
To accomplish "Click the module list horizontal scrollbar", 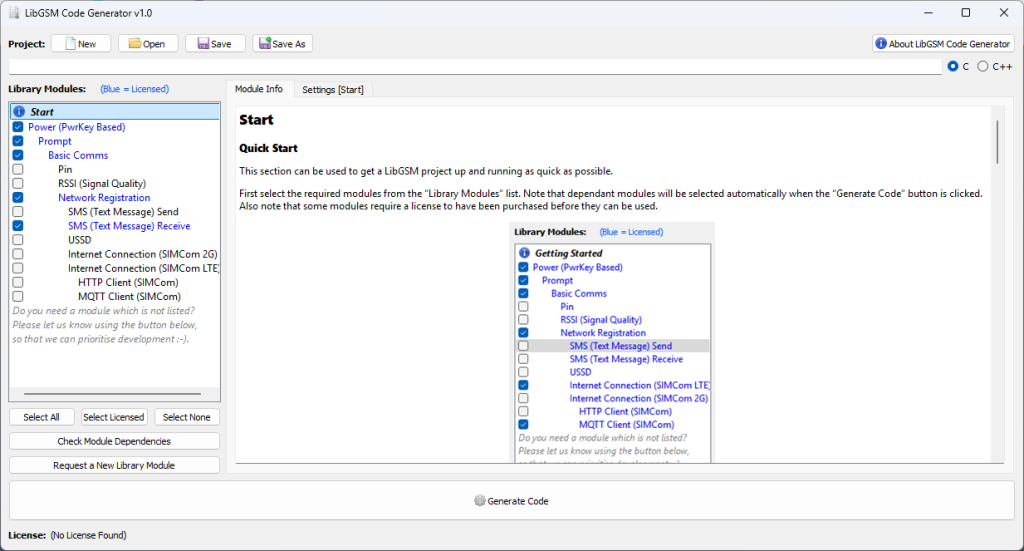I will 112,394.
